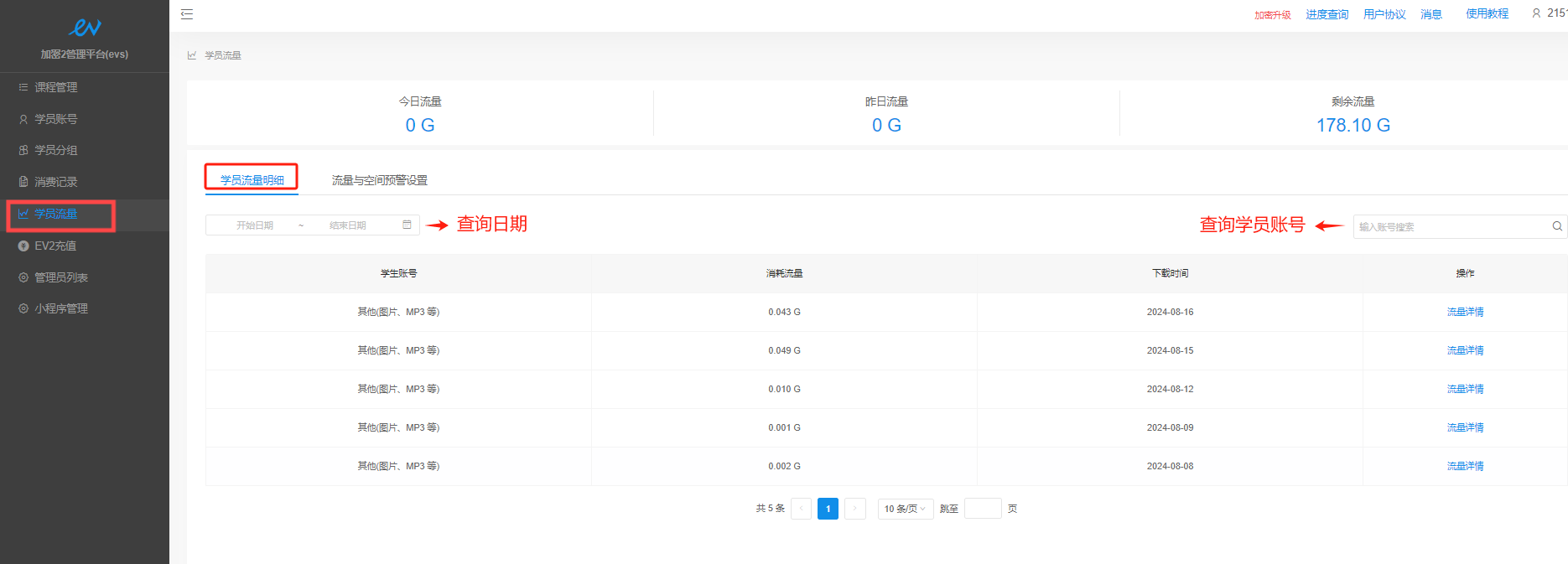Click the search magnifier icon
1568x564 pixels.
click(x=1556, y=226)
